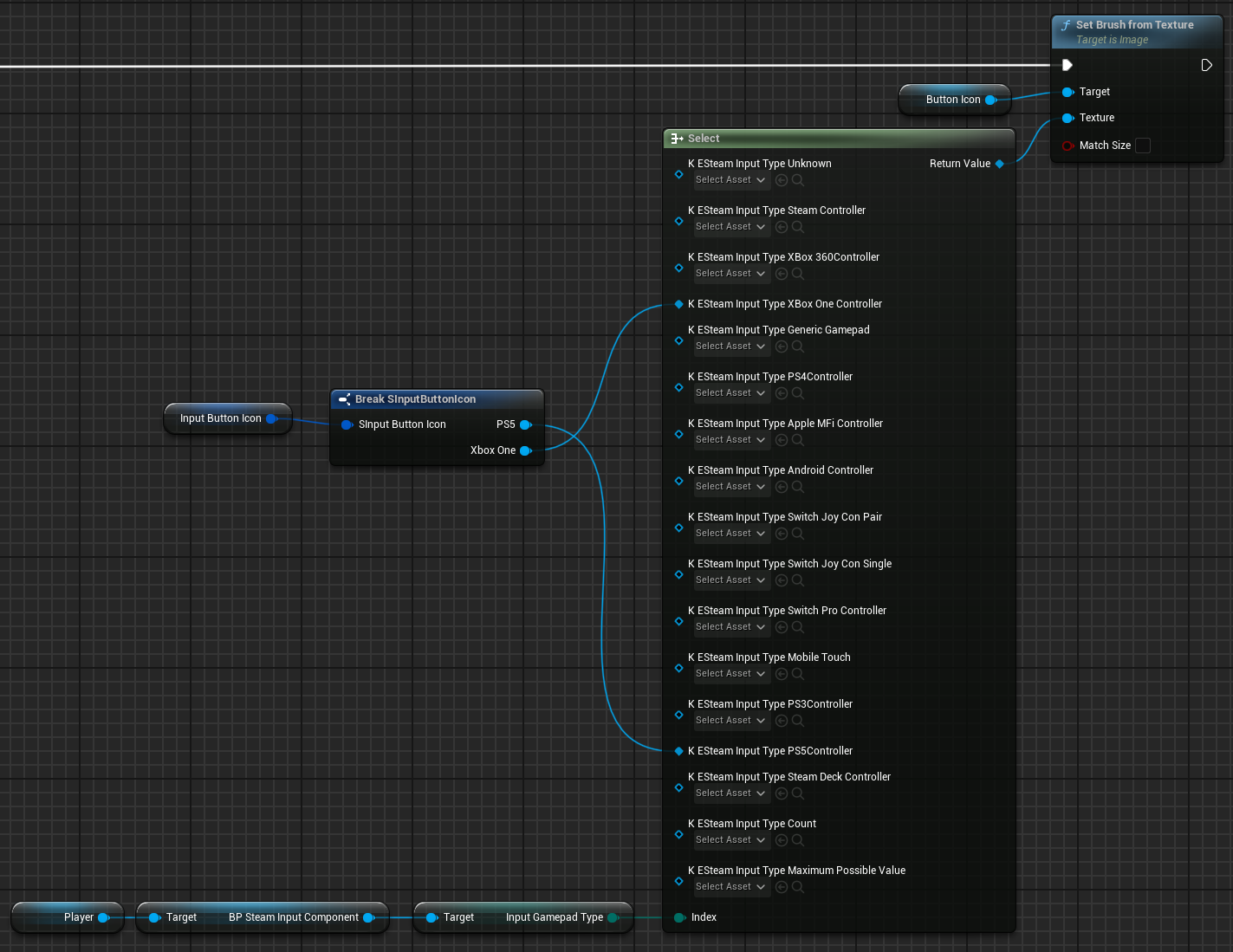The height and width of the screenshot is (952, 1233).
Task: Click the Break struct icon on Break SInputButtonIcon node
Action: pos(344,399)
